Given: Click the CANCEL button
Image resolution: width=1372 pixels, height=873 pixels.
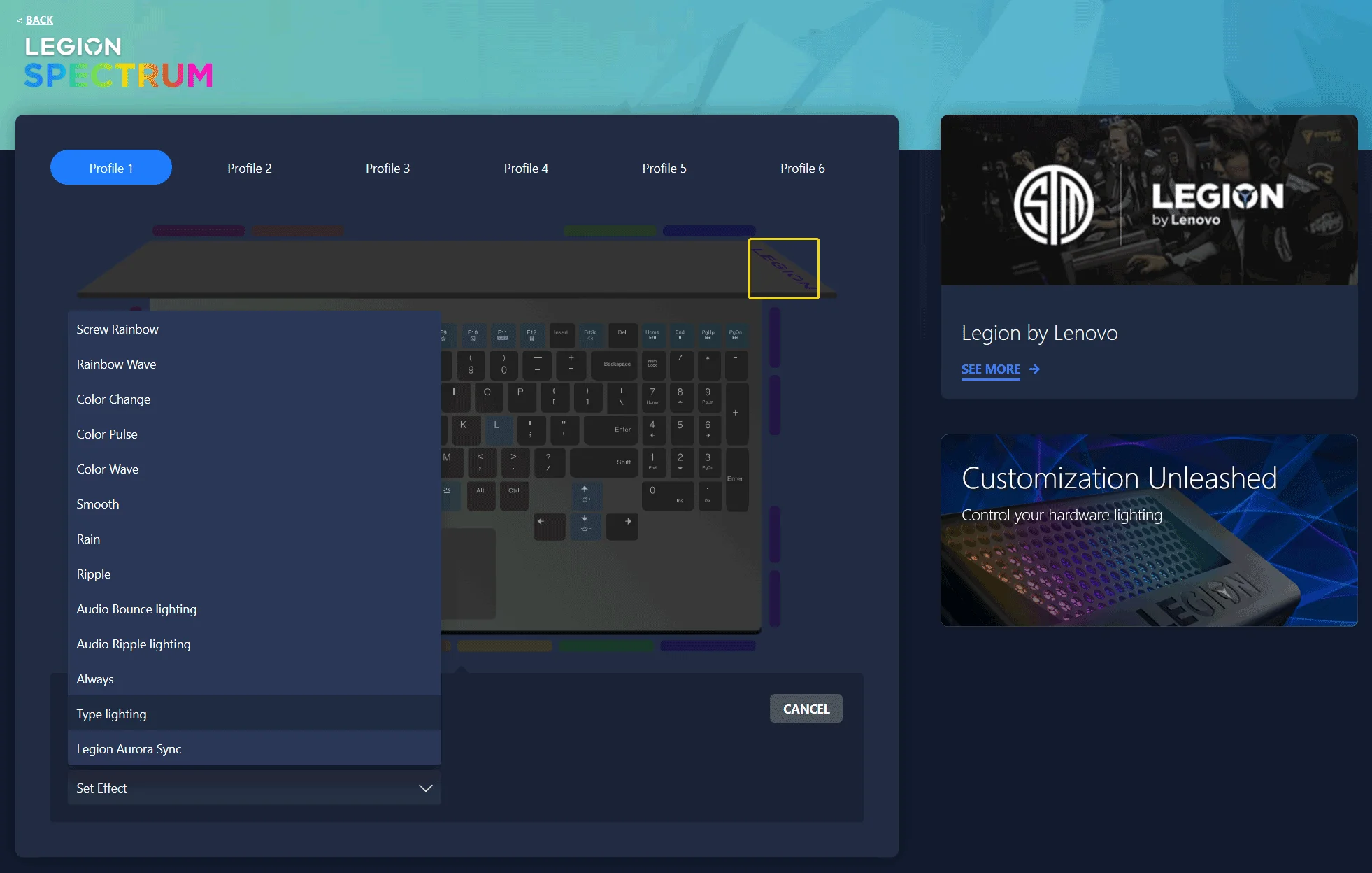Looking at the screenshot, I should pyautogui.click(x=806, y=709).
